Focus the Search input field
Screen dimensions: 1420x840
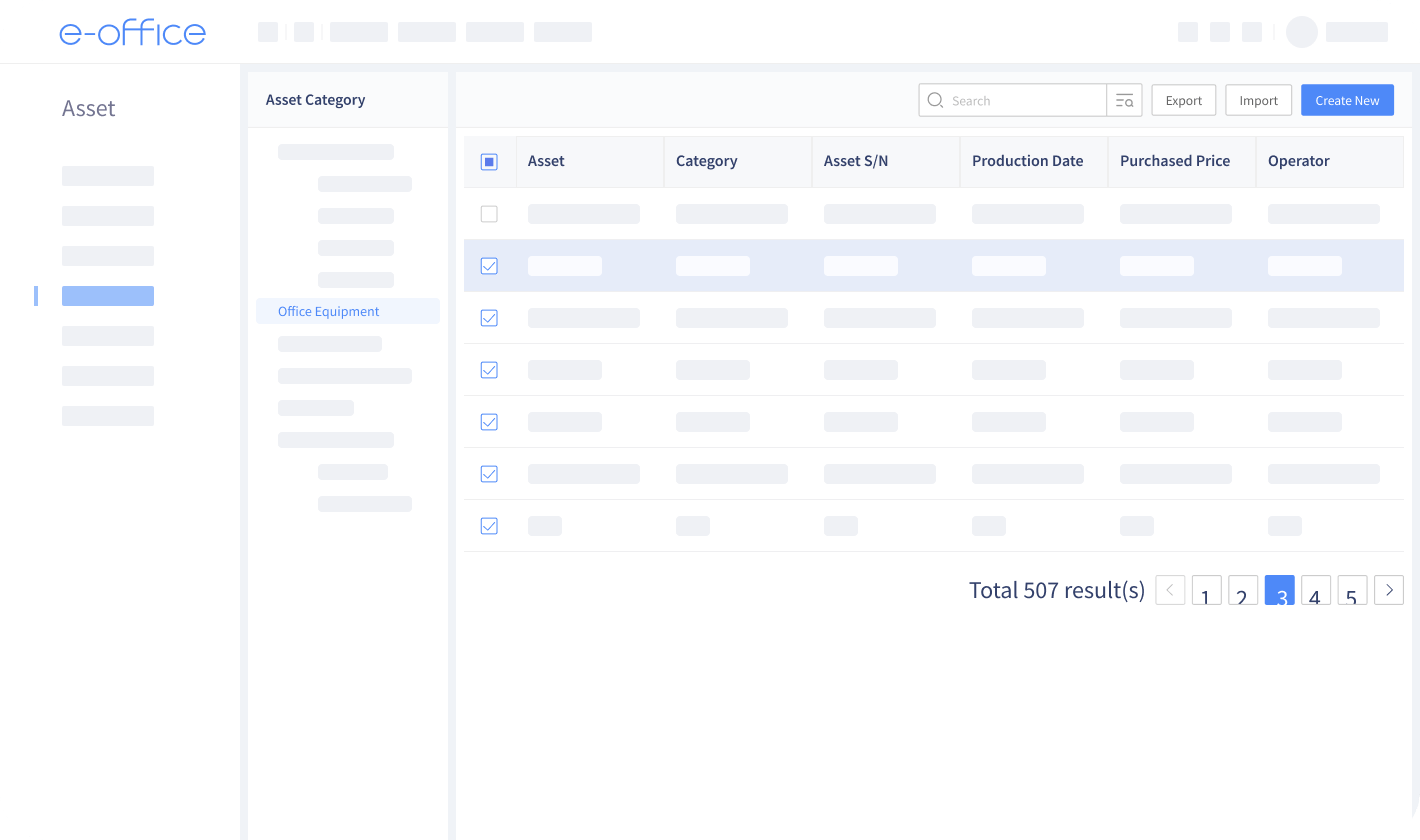(1012, 100)
